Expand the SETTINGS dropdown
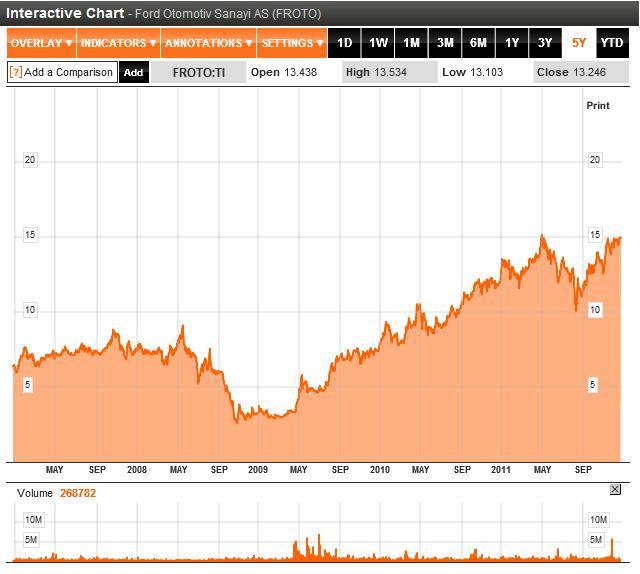The height and width of the screenshot is (574, 640). point(292,43)
